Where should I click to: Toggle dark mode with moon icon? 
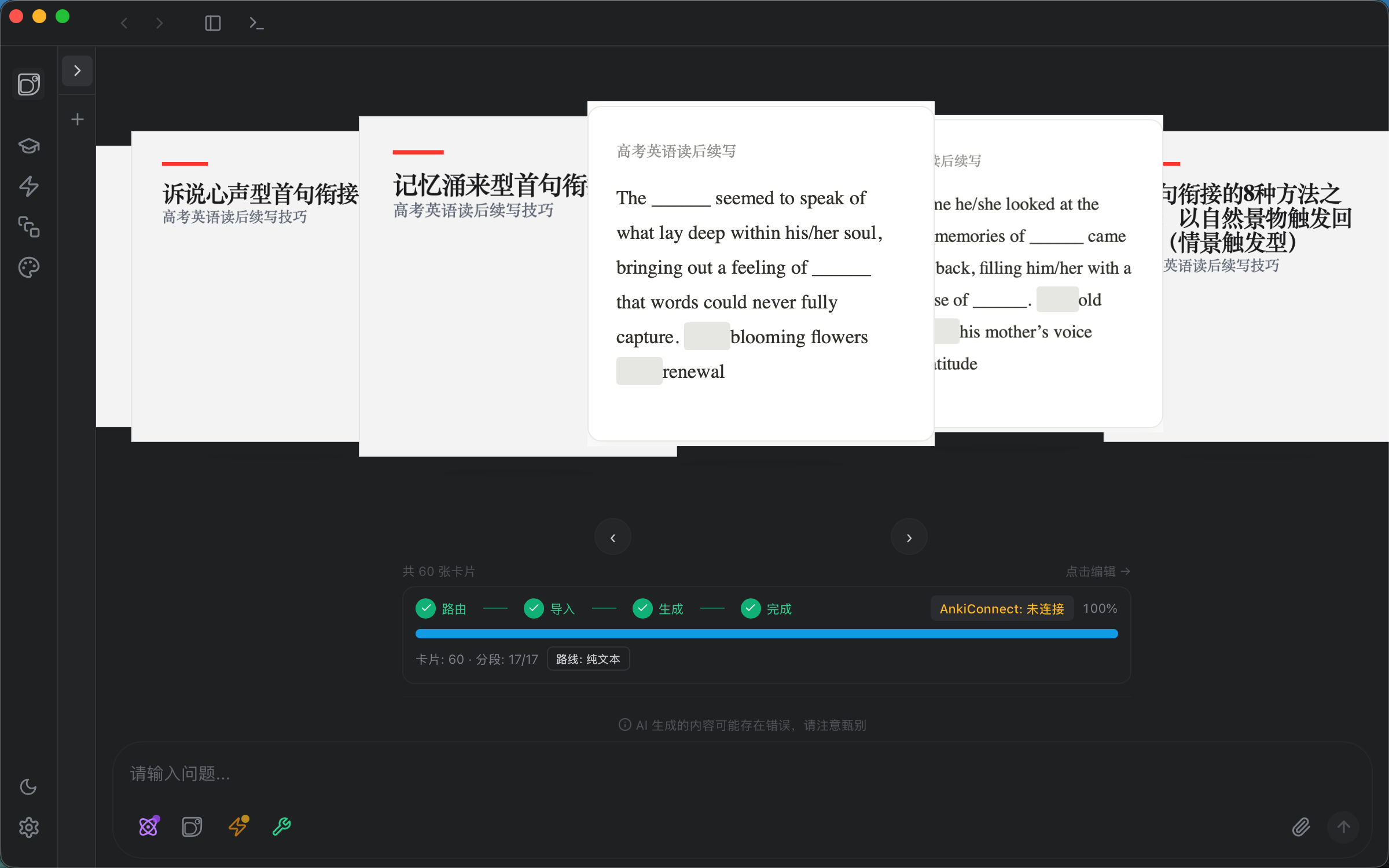pos(28,787)
